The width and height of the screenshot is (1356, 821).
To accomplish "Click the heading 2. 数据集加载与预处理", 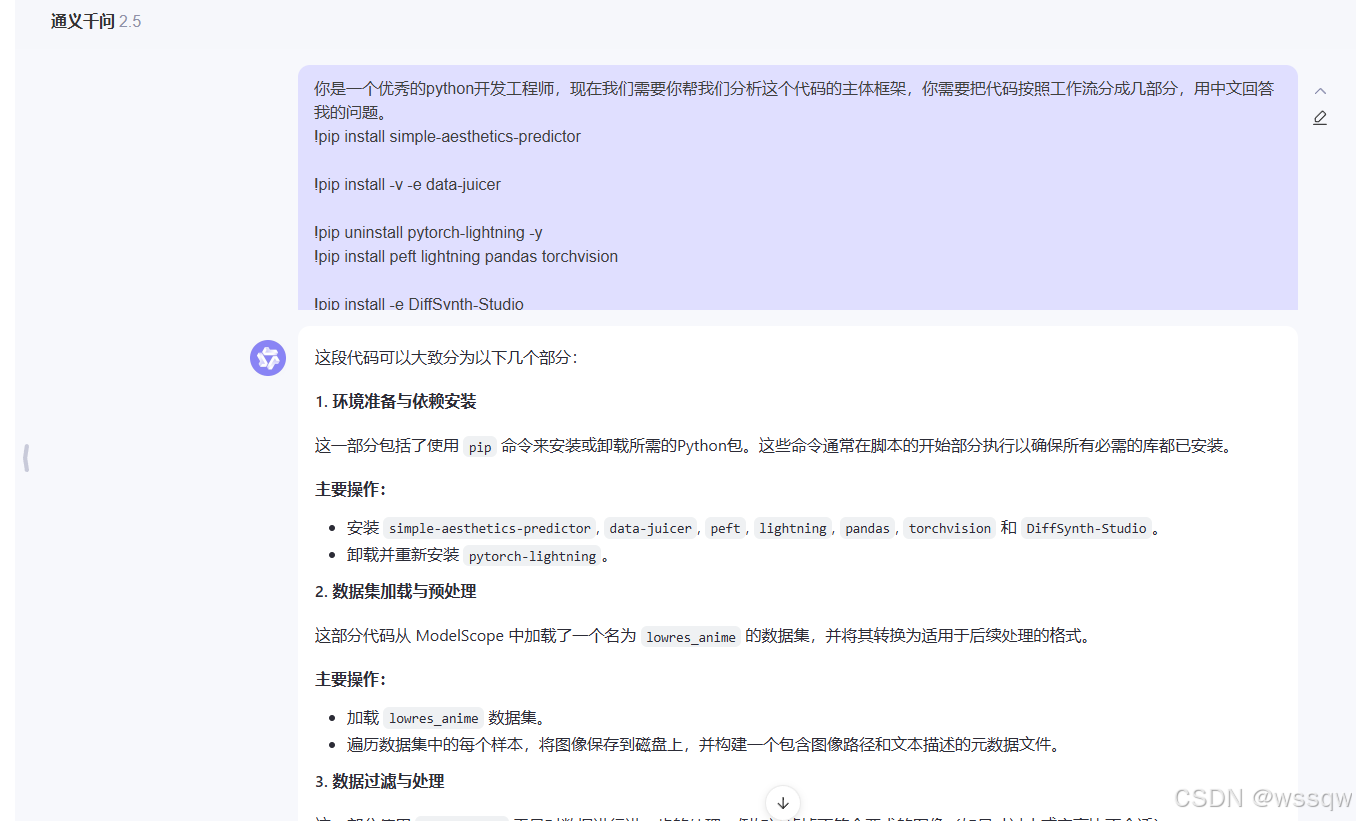I will 395,591.
